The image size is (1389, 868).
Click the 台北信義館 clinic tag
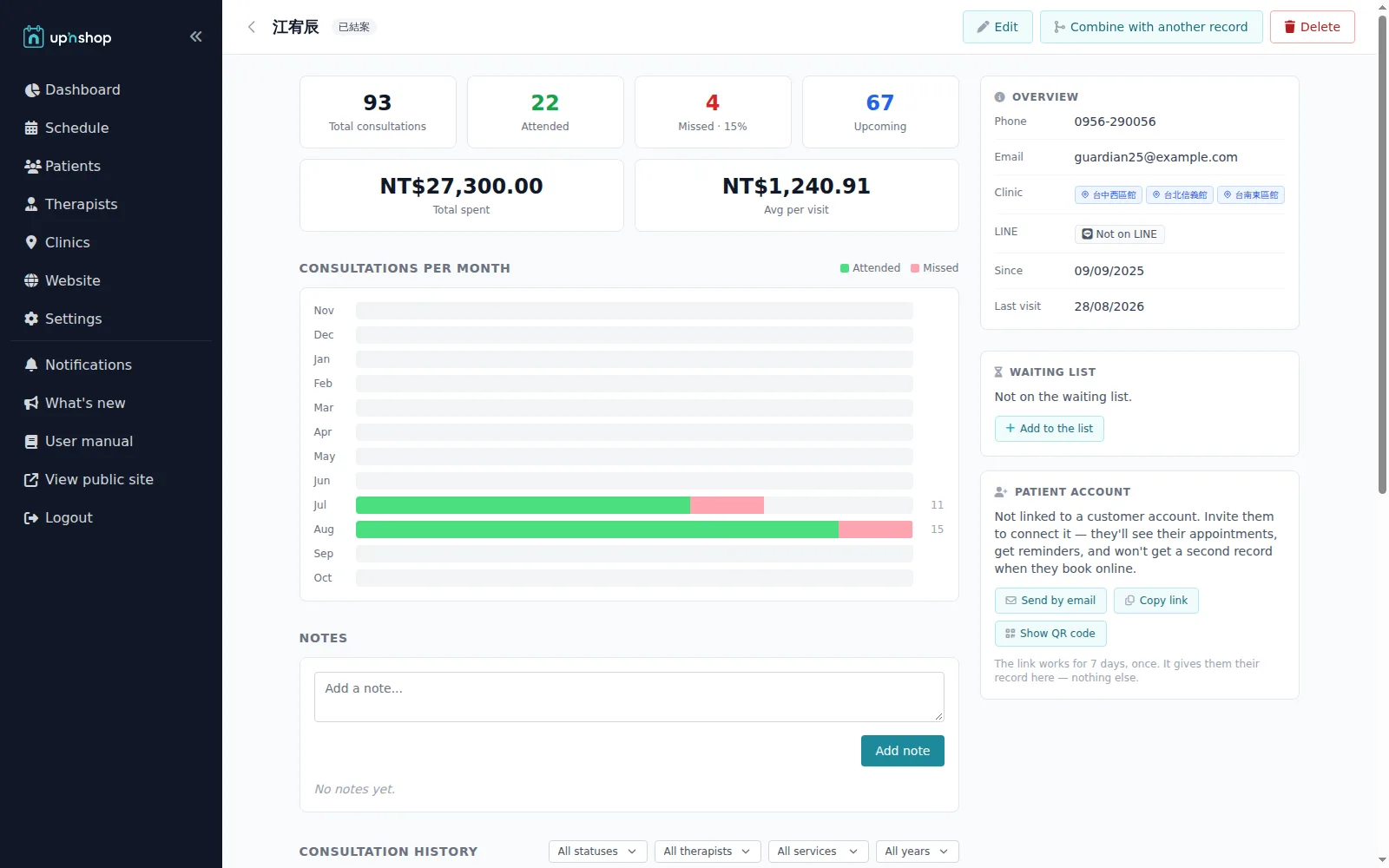[x=1180, y=194]
